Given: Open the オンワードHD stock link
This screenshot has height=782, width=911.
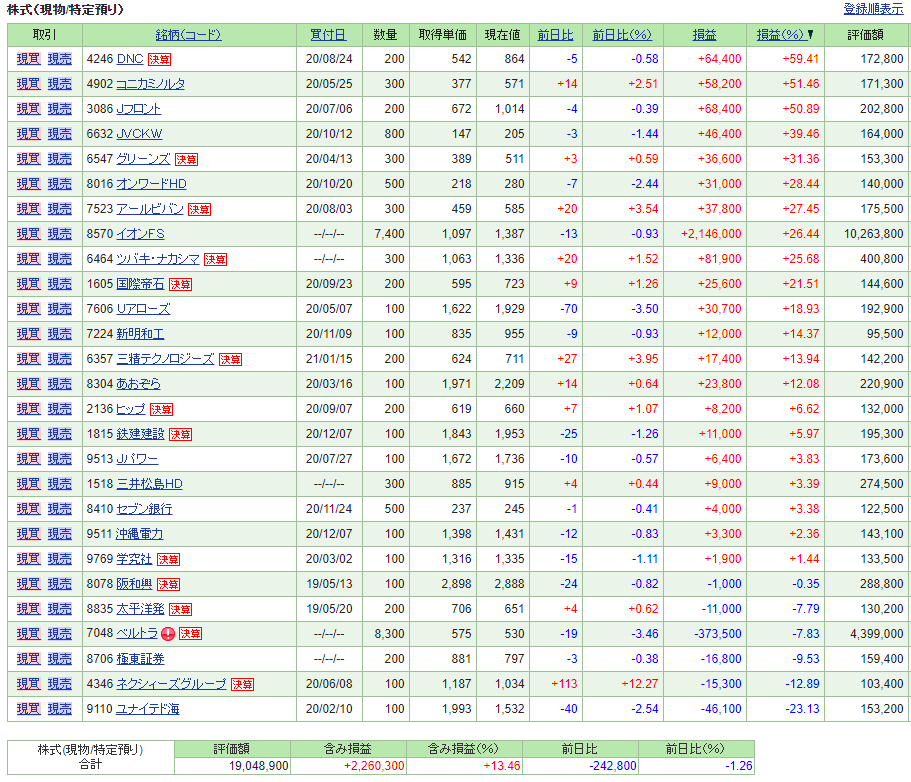Looking at the screenshot, I should [x=152, y=184].
